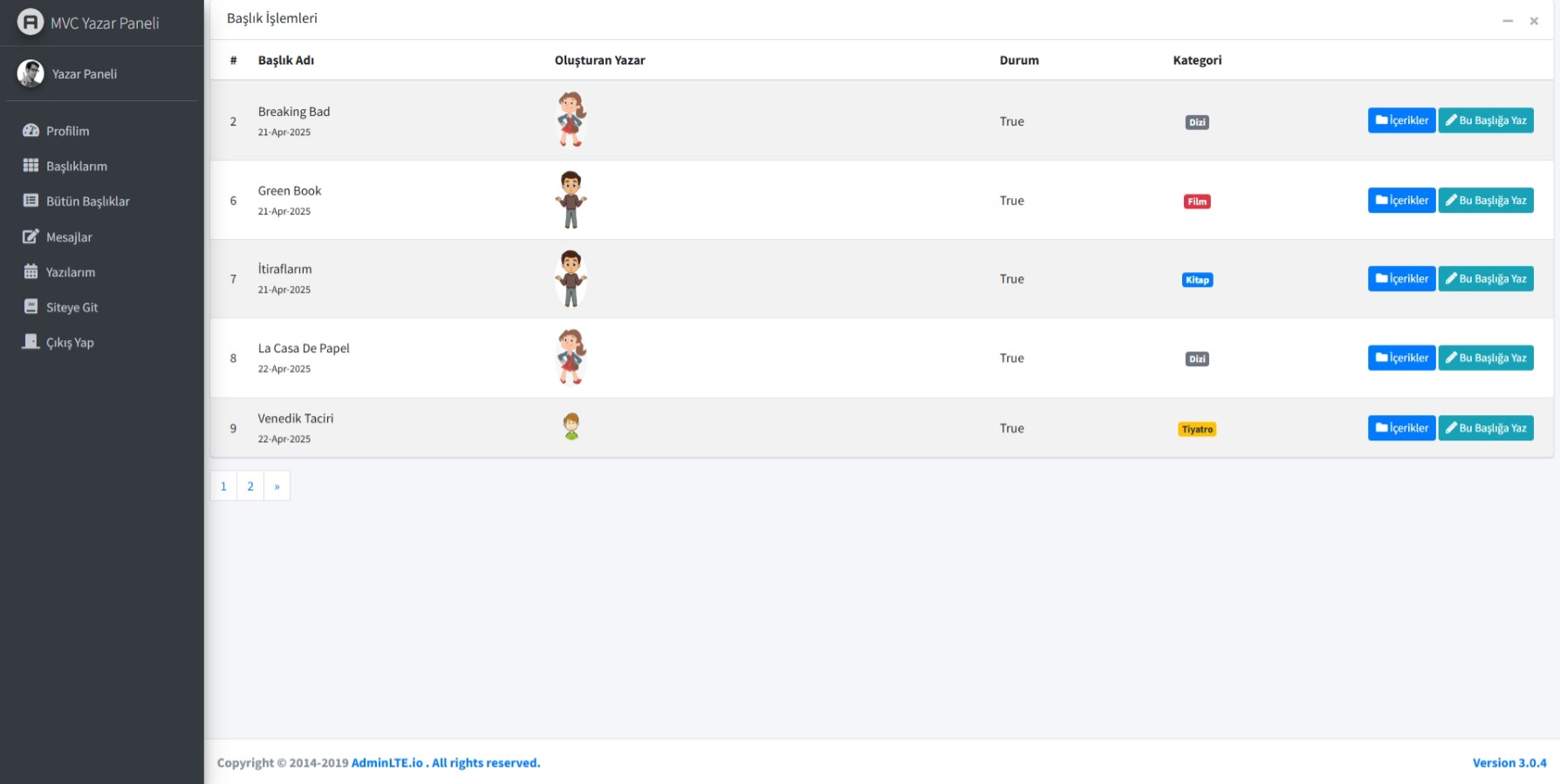
Task: Click the author avatar for Venedik Taciri
Action: 571,426
